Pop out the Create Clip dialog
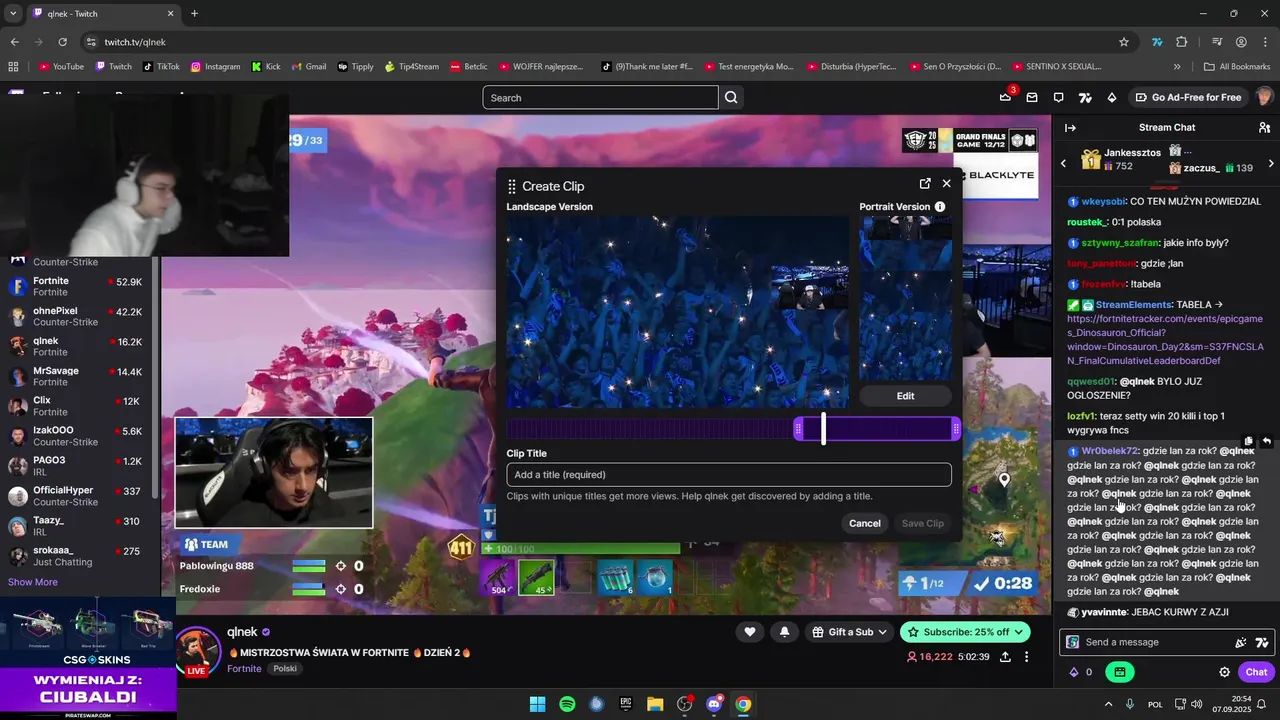 925,184
